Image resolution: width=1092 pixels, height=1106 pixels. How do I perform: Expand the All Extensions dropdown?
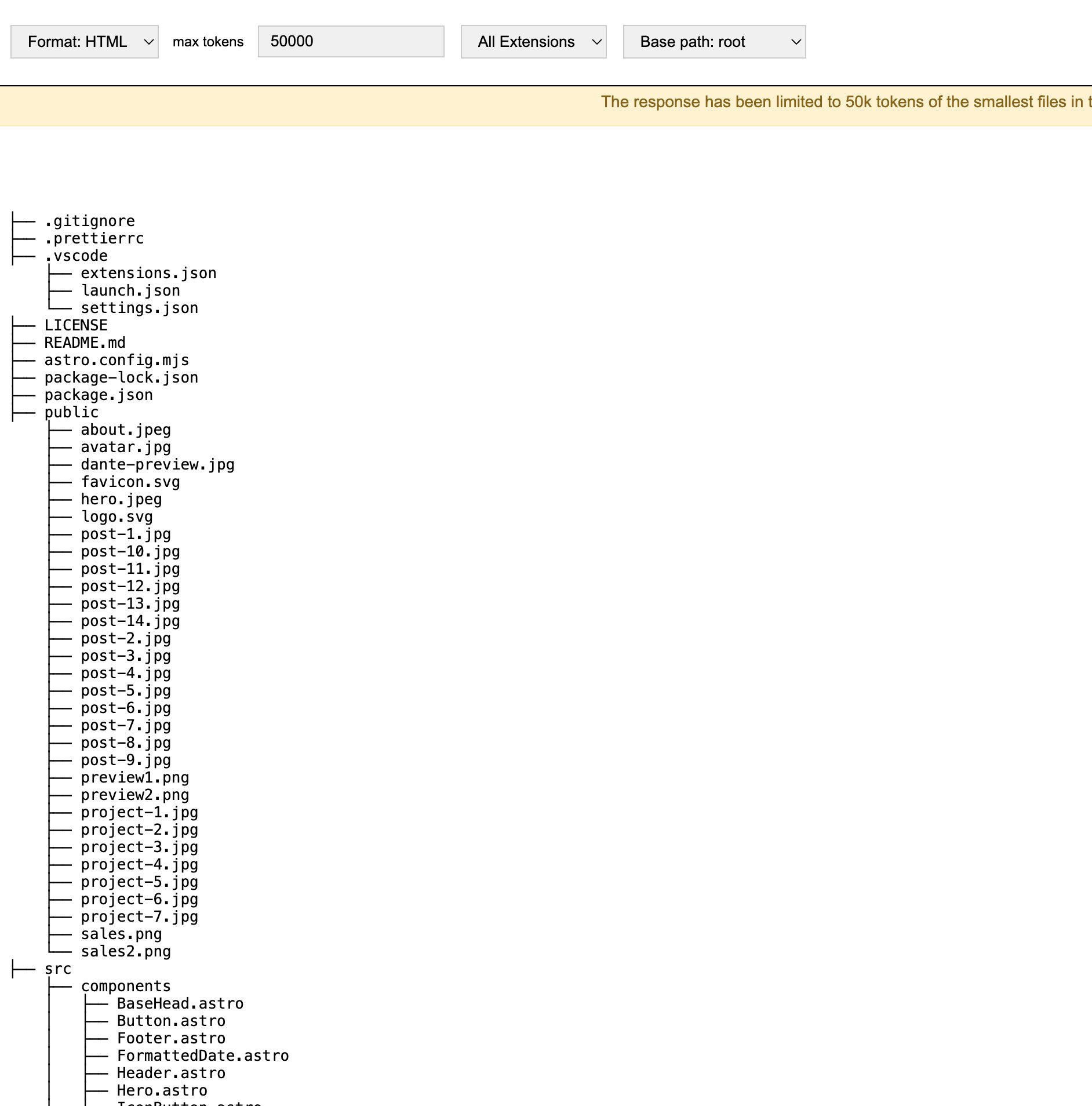point(533,42)
